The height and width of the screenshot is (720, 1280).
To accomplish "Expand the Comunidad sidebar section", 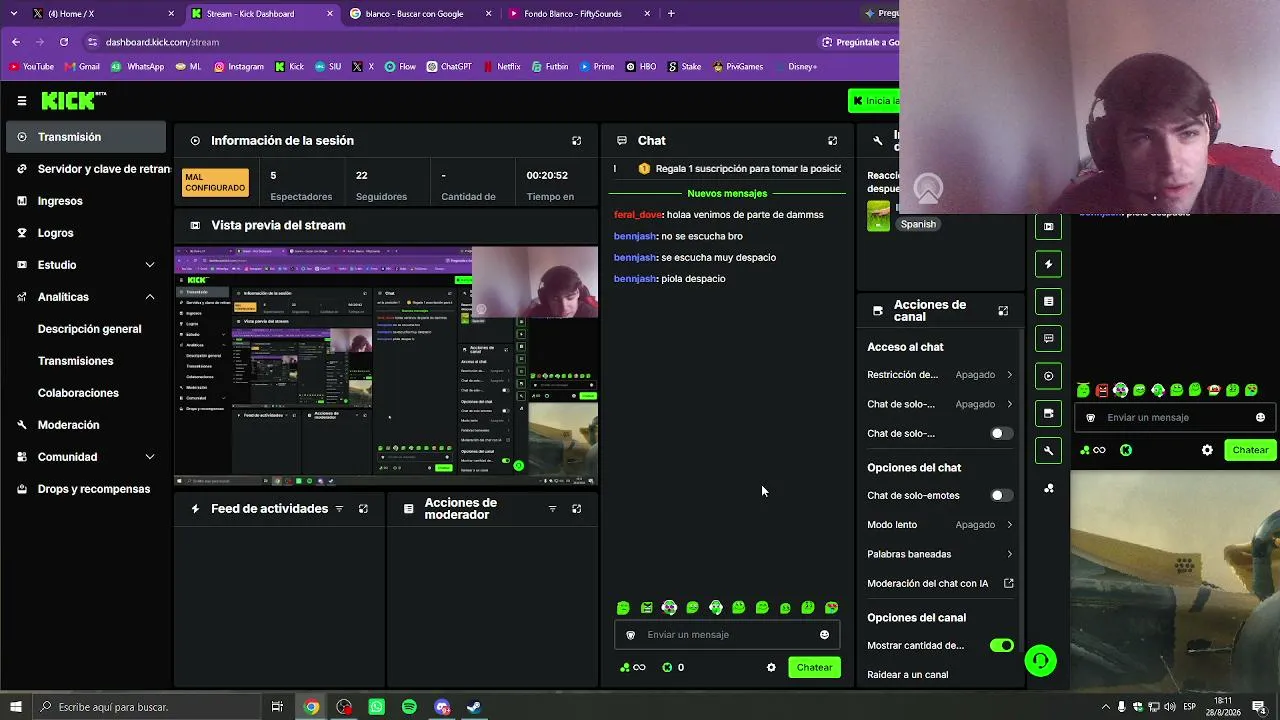I will tap(150, 457).
